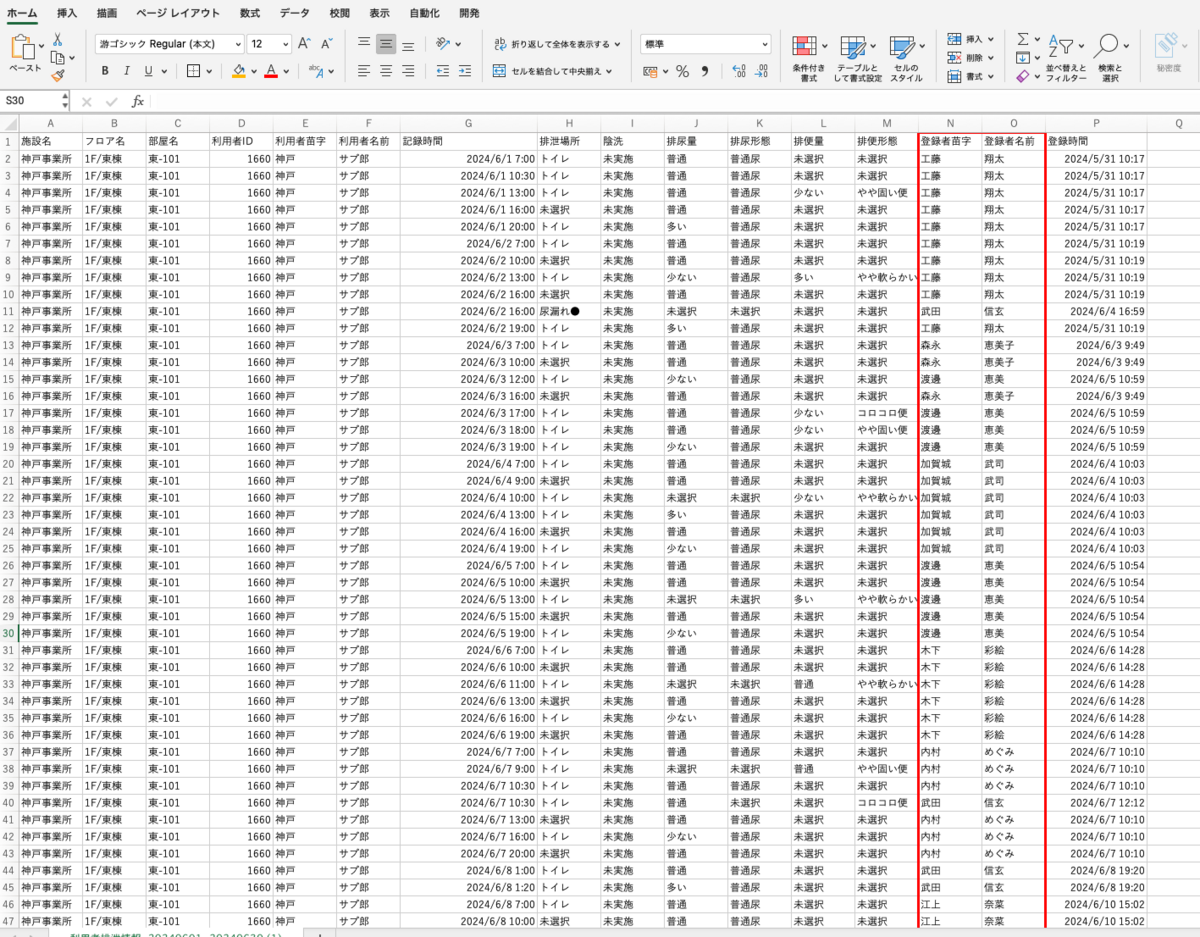Click the Fill down icon
1200x937 pixels.
(1022, 58)
